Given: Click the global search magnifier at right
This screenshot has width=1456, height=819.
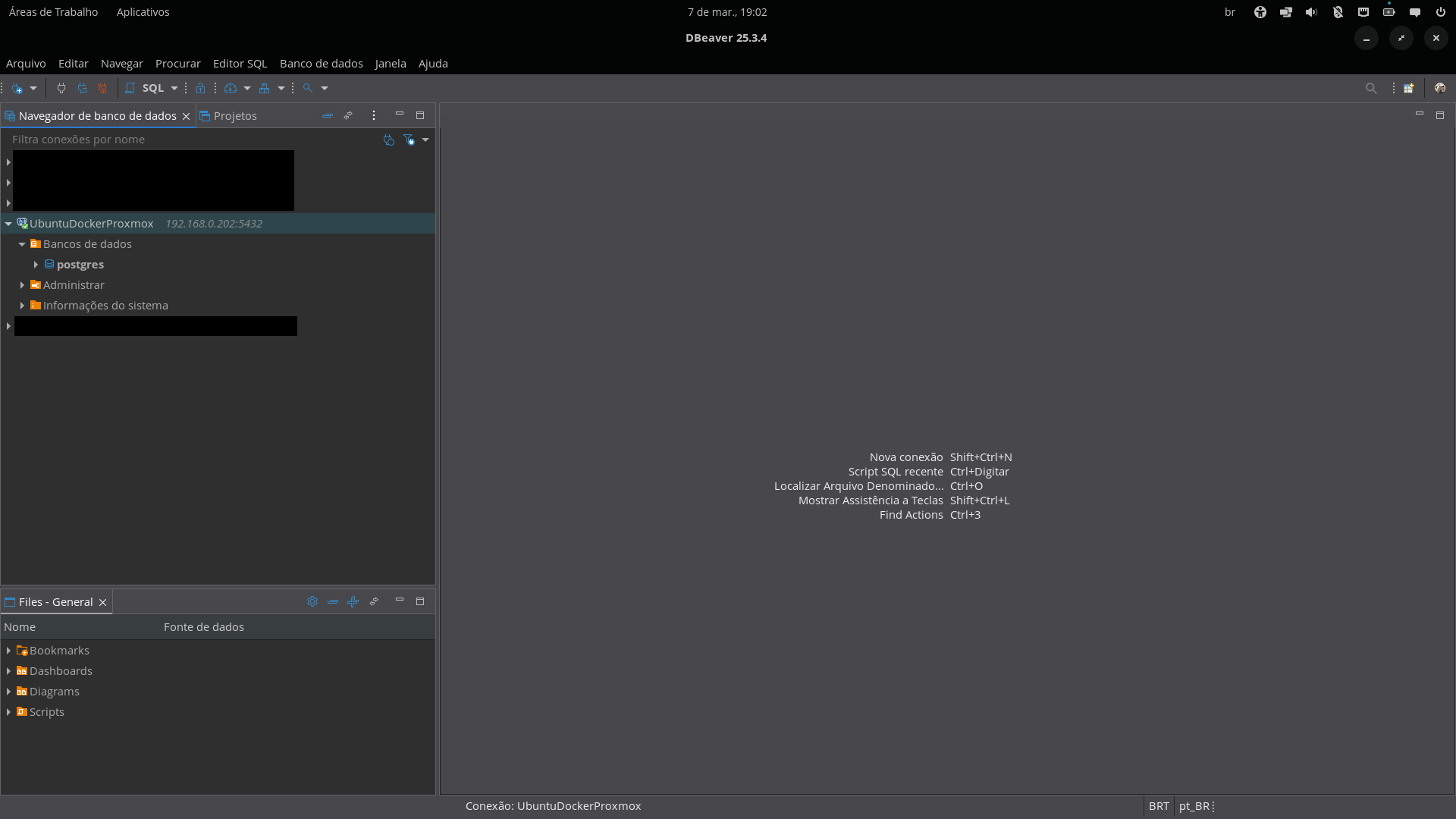Looking at the screenshot, I should point(1371,88).
